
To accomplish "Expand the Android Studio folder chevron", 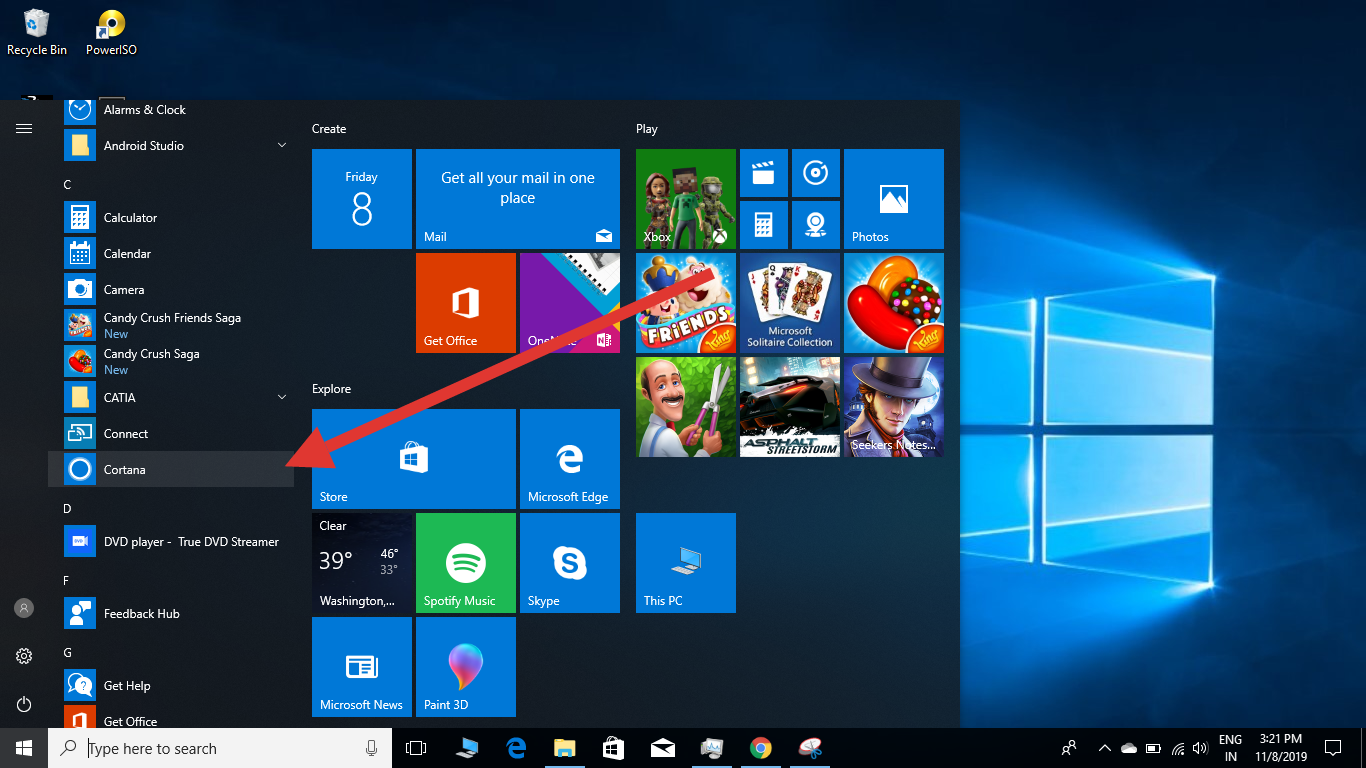I will (x=282, y=146).
